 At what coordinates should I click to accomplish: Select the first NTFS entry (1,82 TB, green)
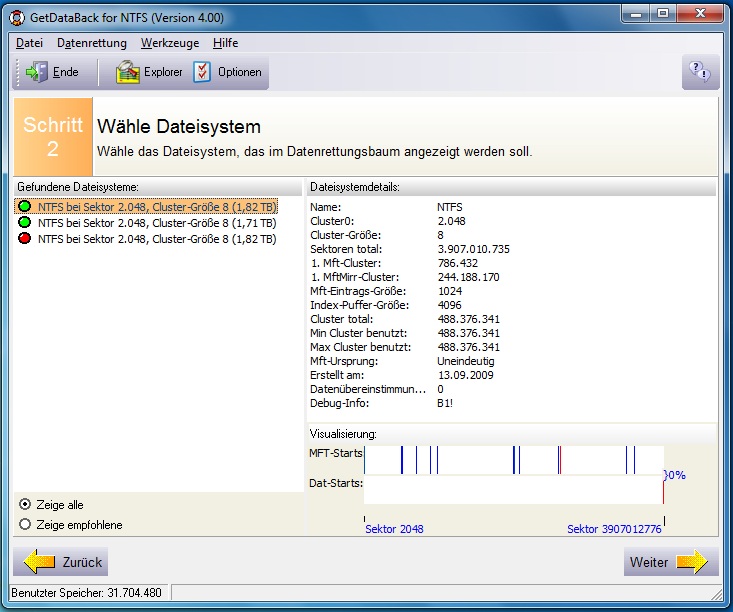147,207
